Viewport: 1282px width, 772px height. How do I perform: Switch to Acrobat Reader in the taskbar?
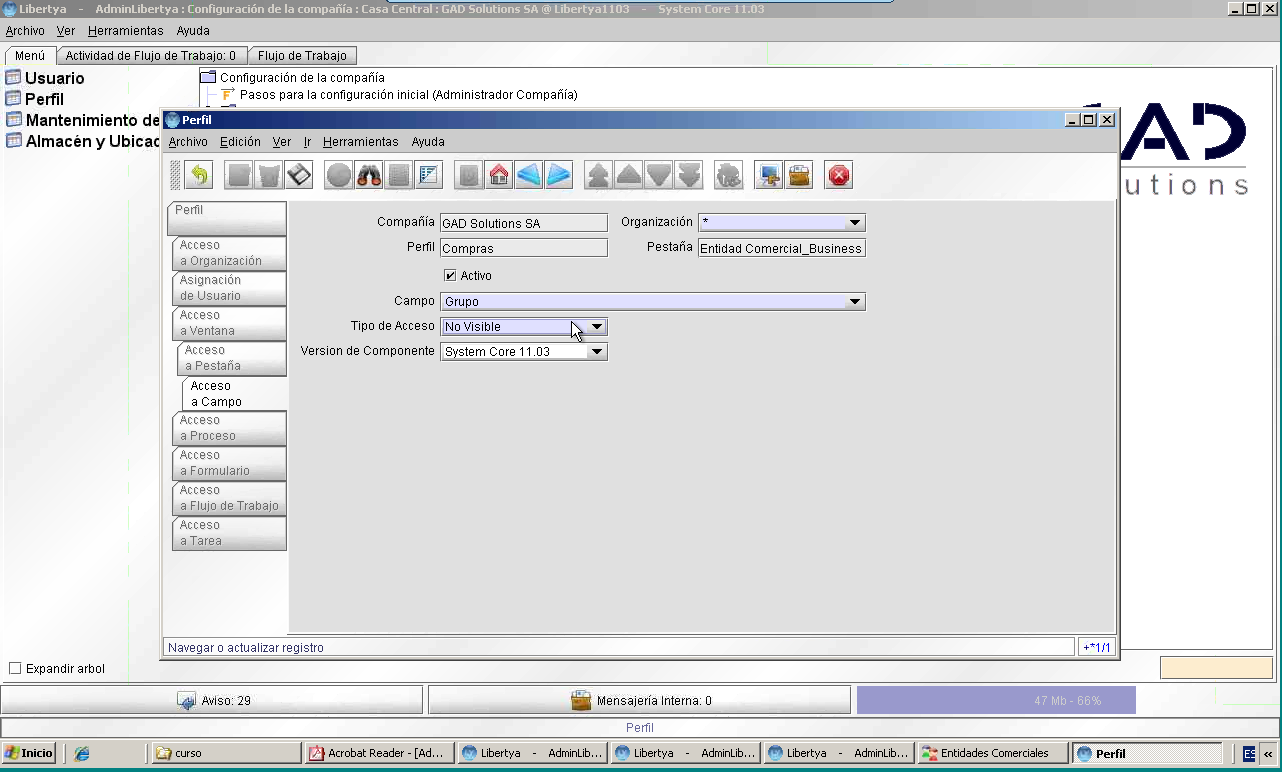click(x=379, y=753)
